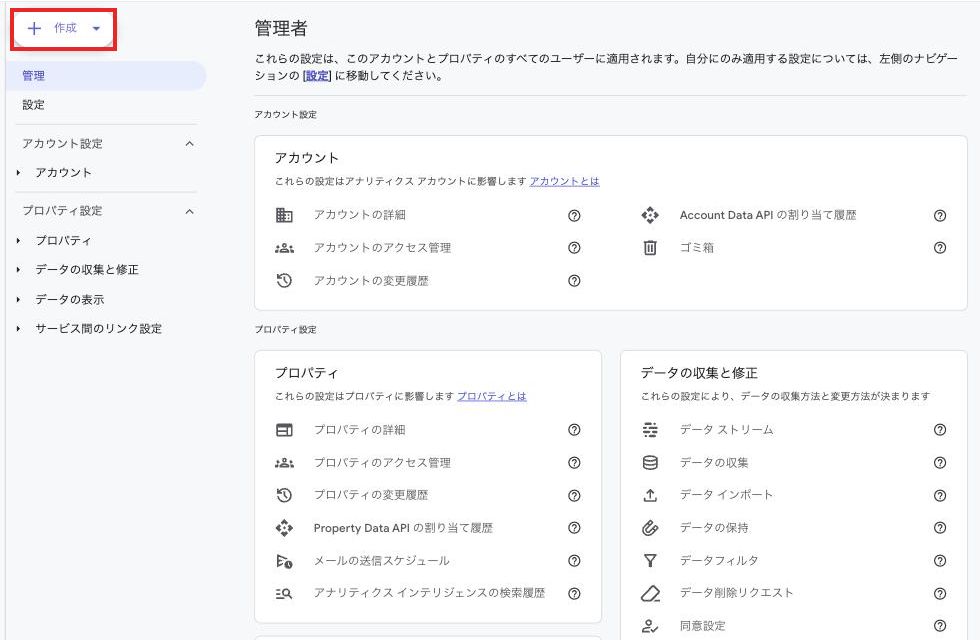Image resolution: width=980 pixels, height=640 pixels.
Task: Click the データの保持 paperclip icon
Action: pyautogui.click(x=650, y=528)
